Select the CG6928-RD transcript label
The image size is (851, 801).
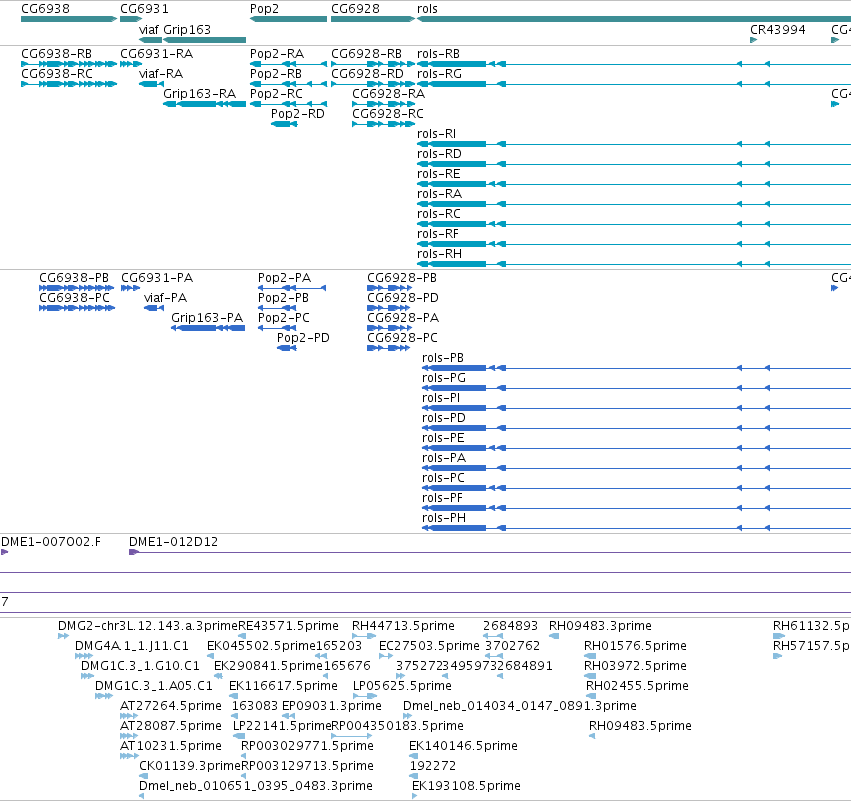pos(367,74)
